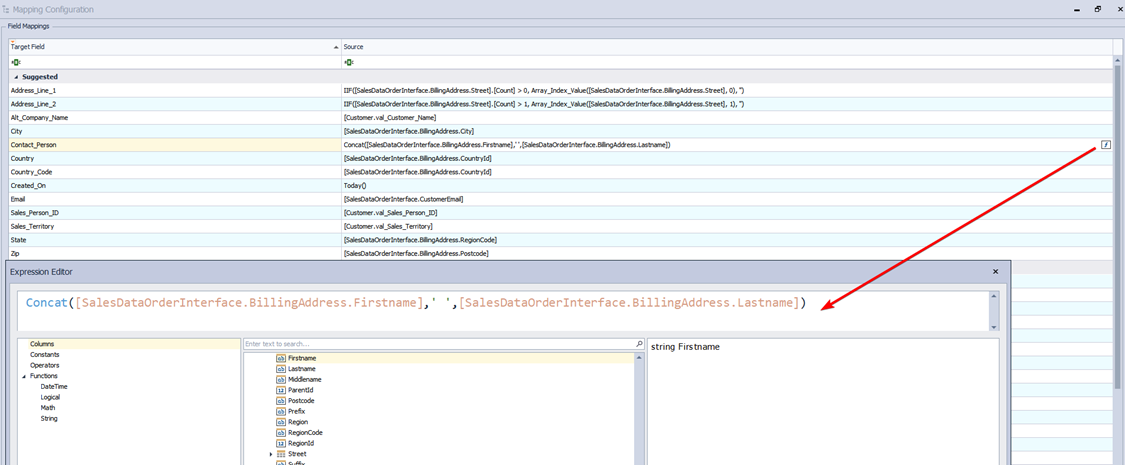Click the BillingAddress.RegionCode source cell
Image resolution: width=1125 pixels, height=465 pixels.
pos(726,240)
